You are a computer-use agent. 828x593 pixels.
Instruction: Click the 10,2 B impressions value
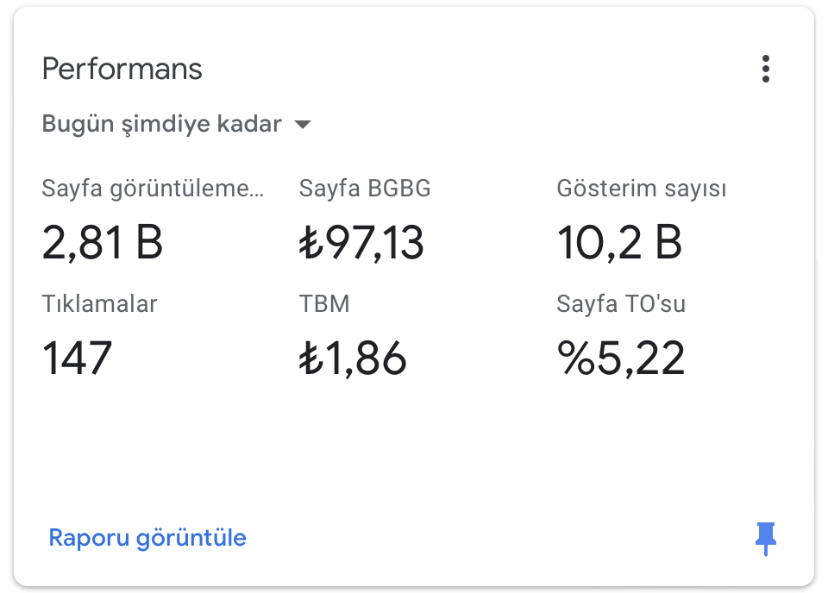point(619,242)
